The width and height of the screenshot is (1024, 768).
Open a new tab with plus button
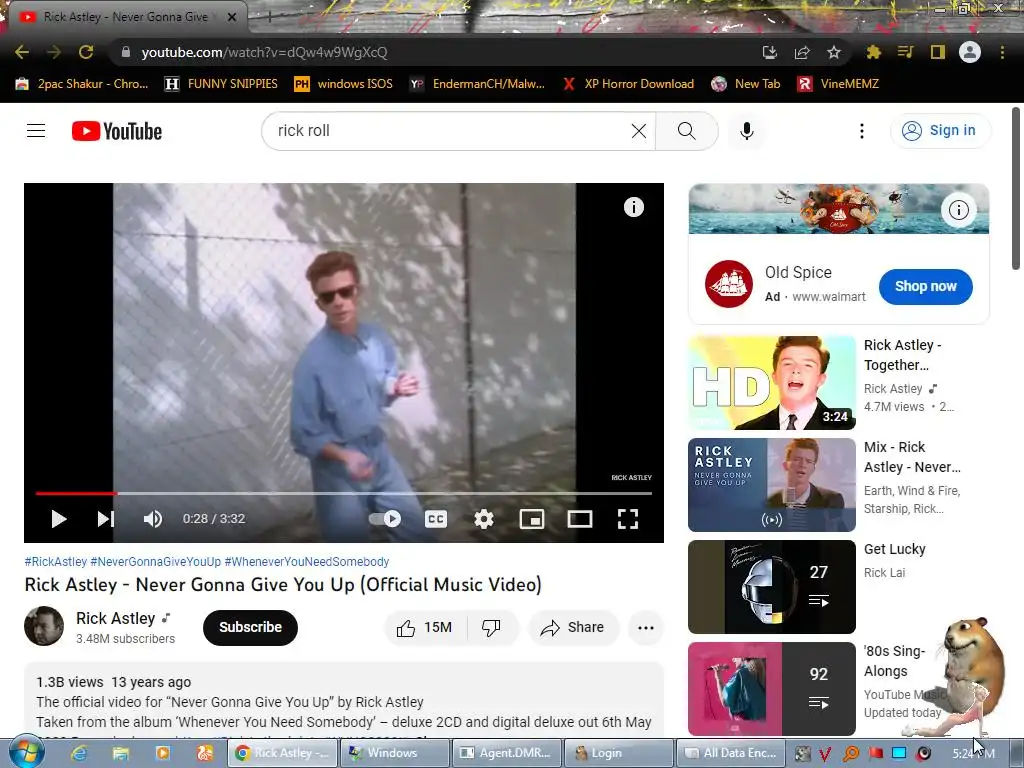tap(270, 18)
